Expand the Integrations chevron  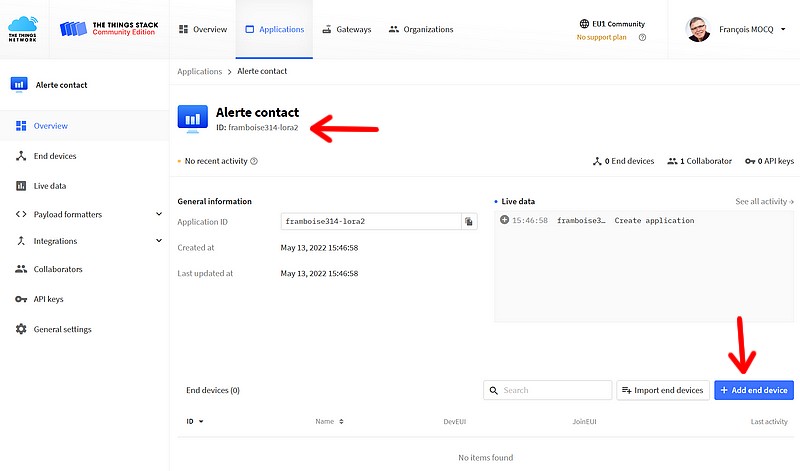pos(159,240)
